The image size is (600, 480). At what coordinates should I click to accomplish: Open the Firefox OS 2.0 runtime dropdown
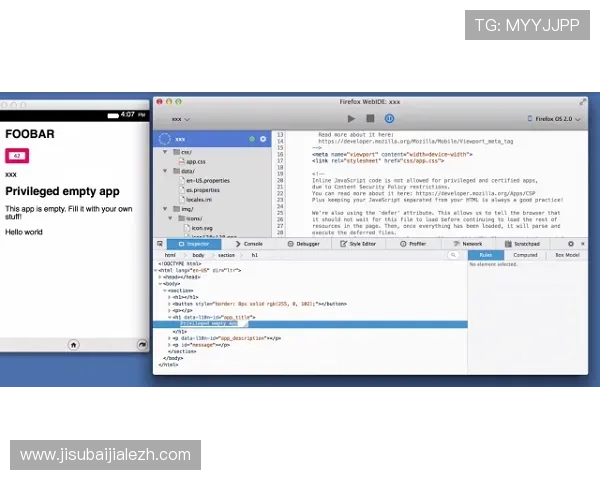(x=555, y=118)
